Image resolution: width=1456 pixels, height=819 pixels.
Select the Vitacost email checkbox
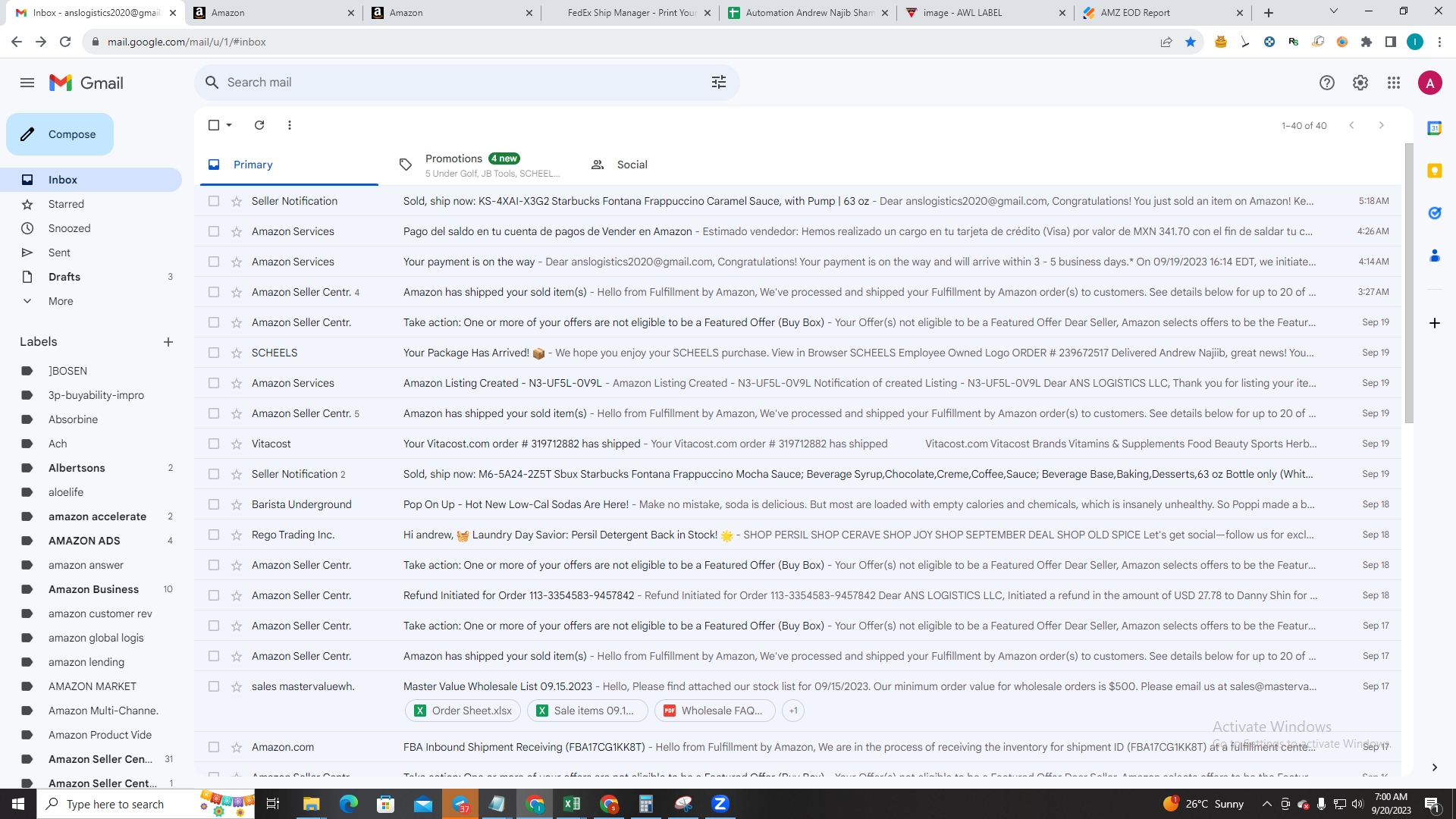(x=214, y=444)
